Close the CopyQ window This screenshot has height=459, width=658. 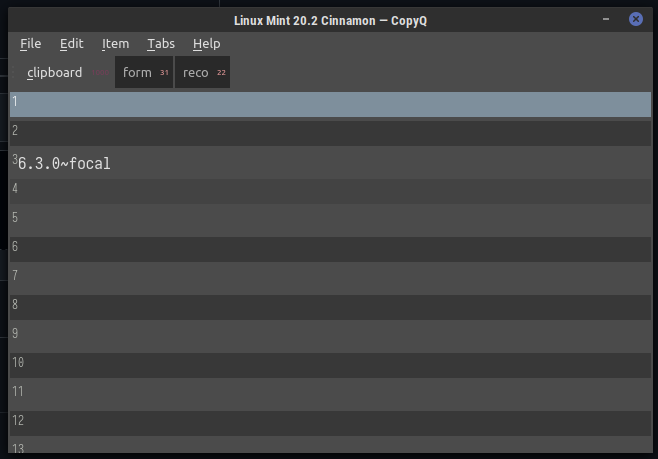point(636,19)
